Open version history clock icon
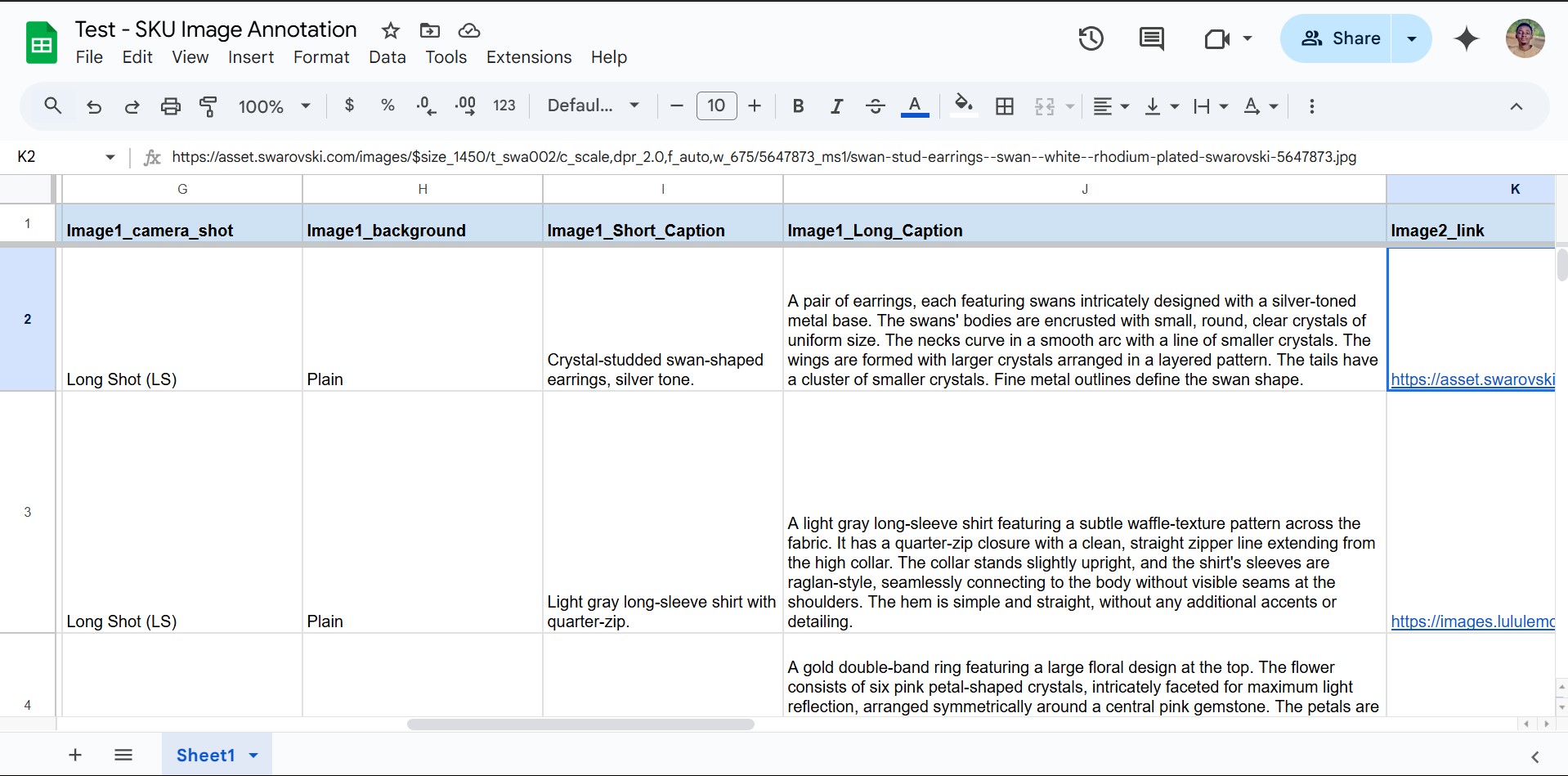The width and height of the screenshot is (1568, 776). (x=1091, y=38)
